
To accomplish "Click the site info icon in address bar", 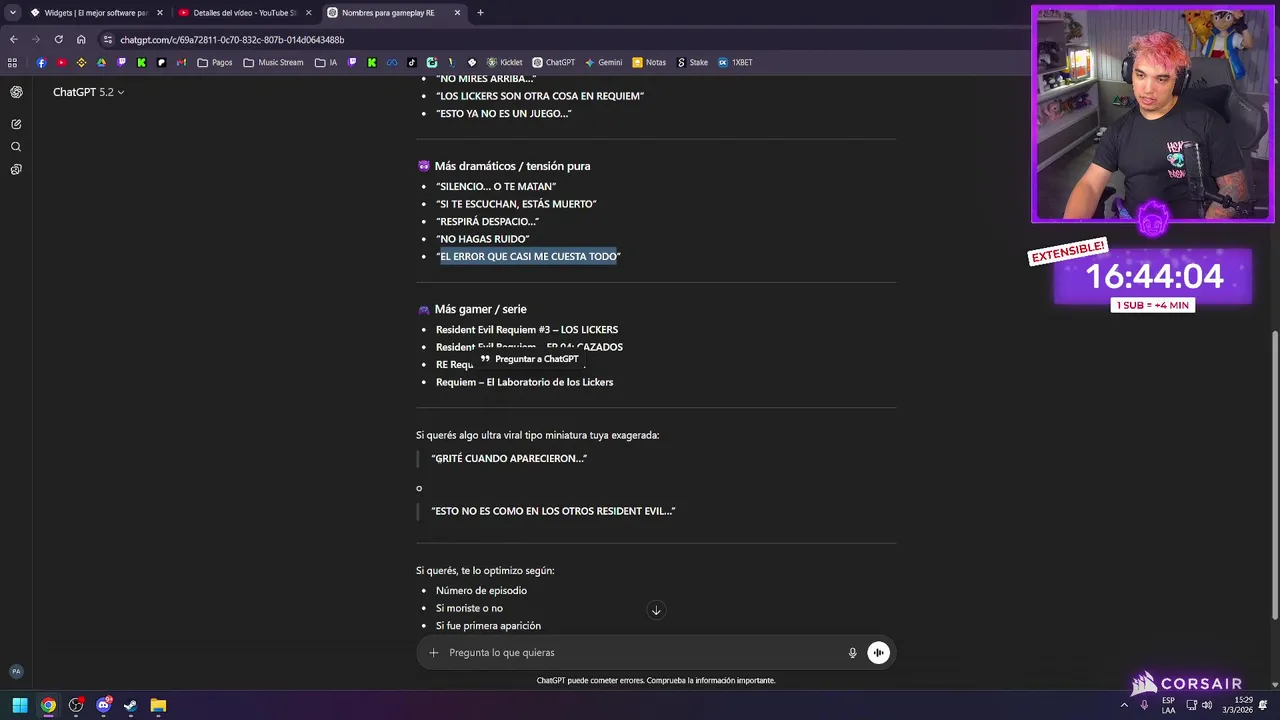I will 108,40.
